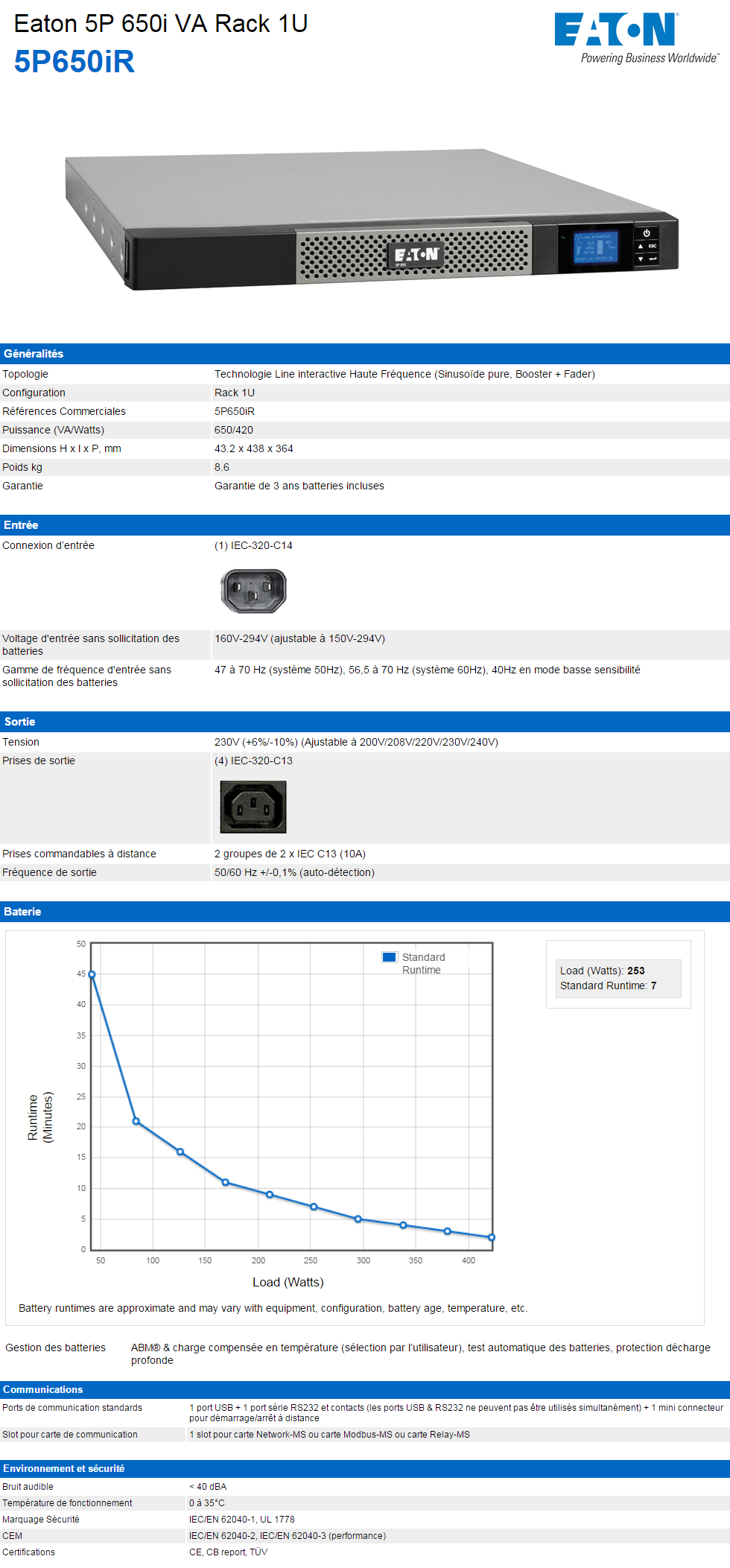Click '2 groupes de 2 x IEC C13 (10A)'
The image size is (730, 1568).
pyautogui.click(x=290, y=854)
